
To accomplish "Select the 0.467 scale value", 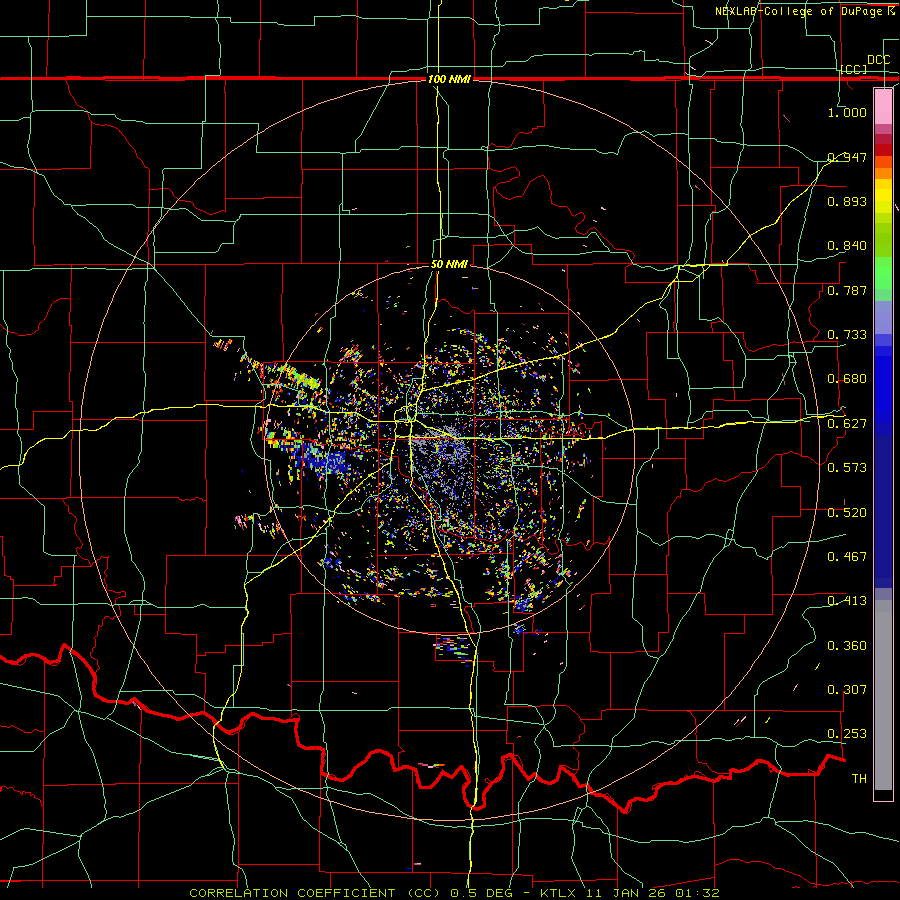I will 847,557.
